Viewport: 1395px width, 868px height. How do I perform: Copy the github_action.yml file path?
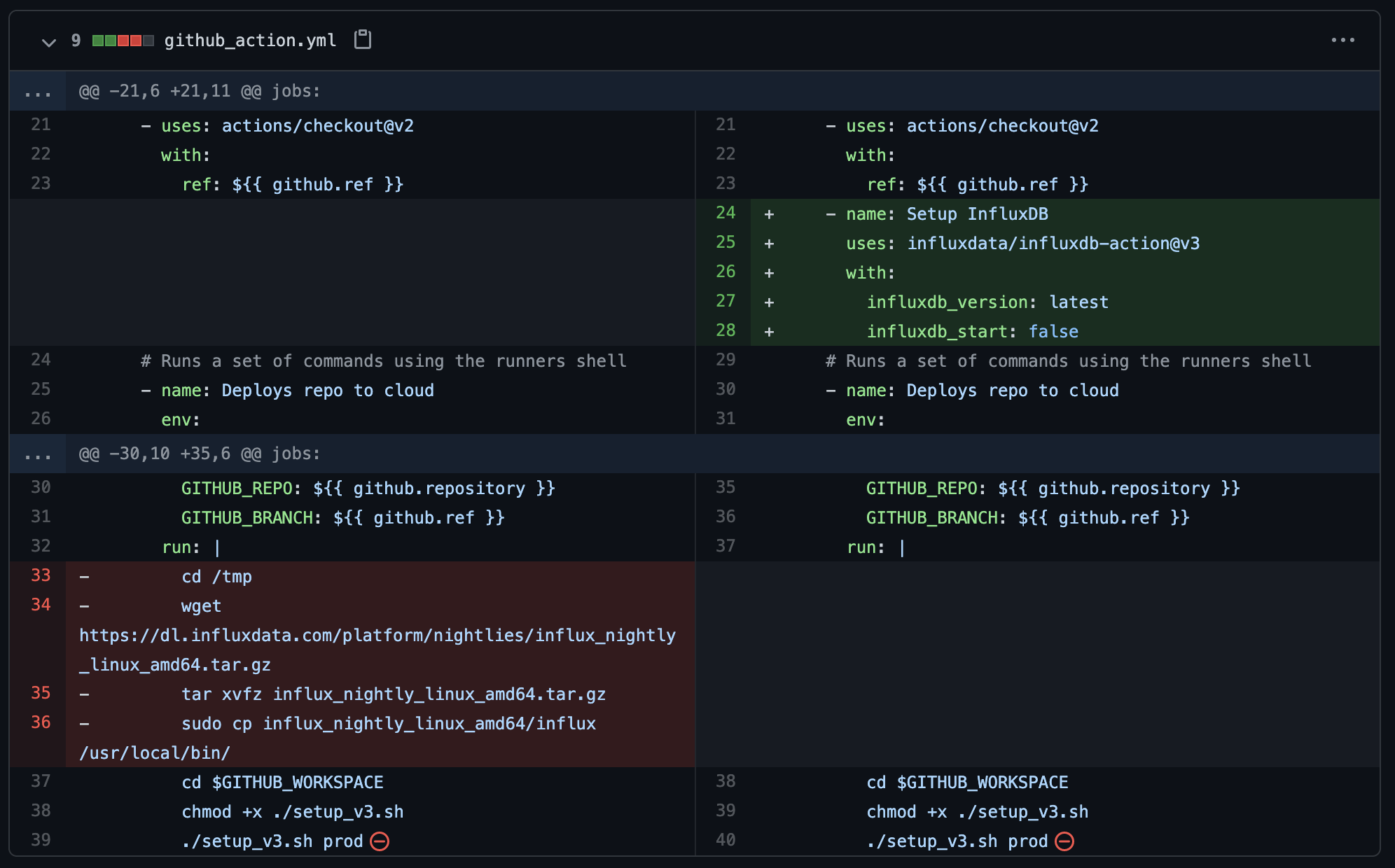(x=362, y=40)
